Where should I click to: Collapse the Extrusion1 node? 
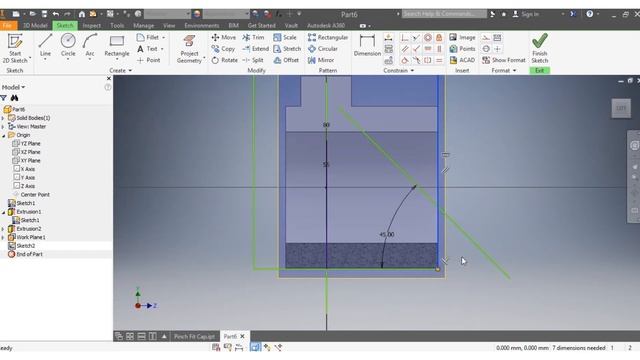pos(3,212)
